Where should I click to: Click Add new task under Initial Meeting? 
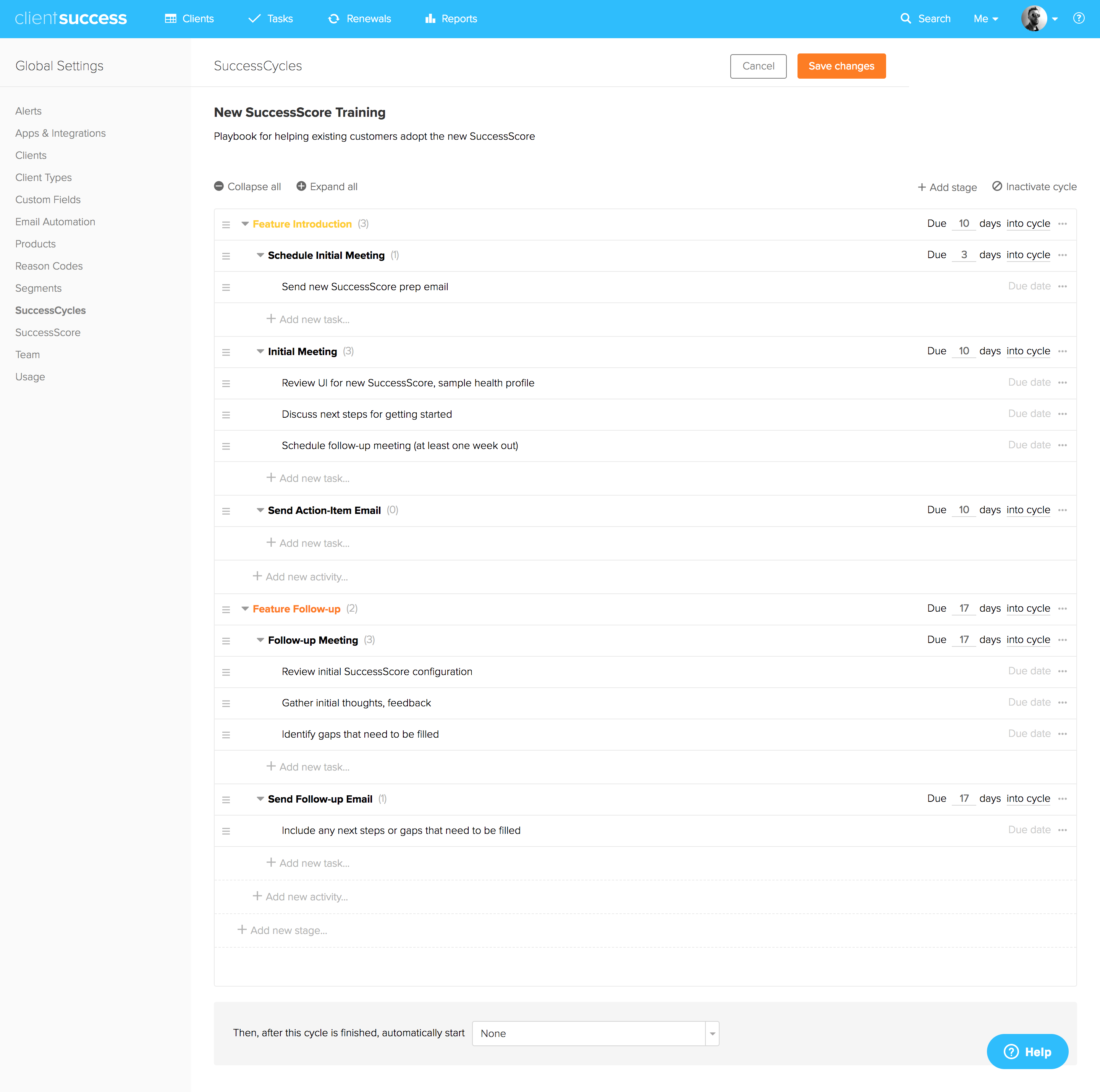pyautogui.click(x=308, y=478)
